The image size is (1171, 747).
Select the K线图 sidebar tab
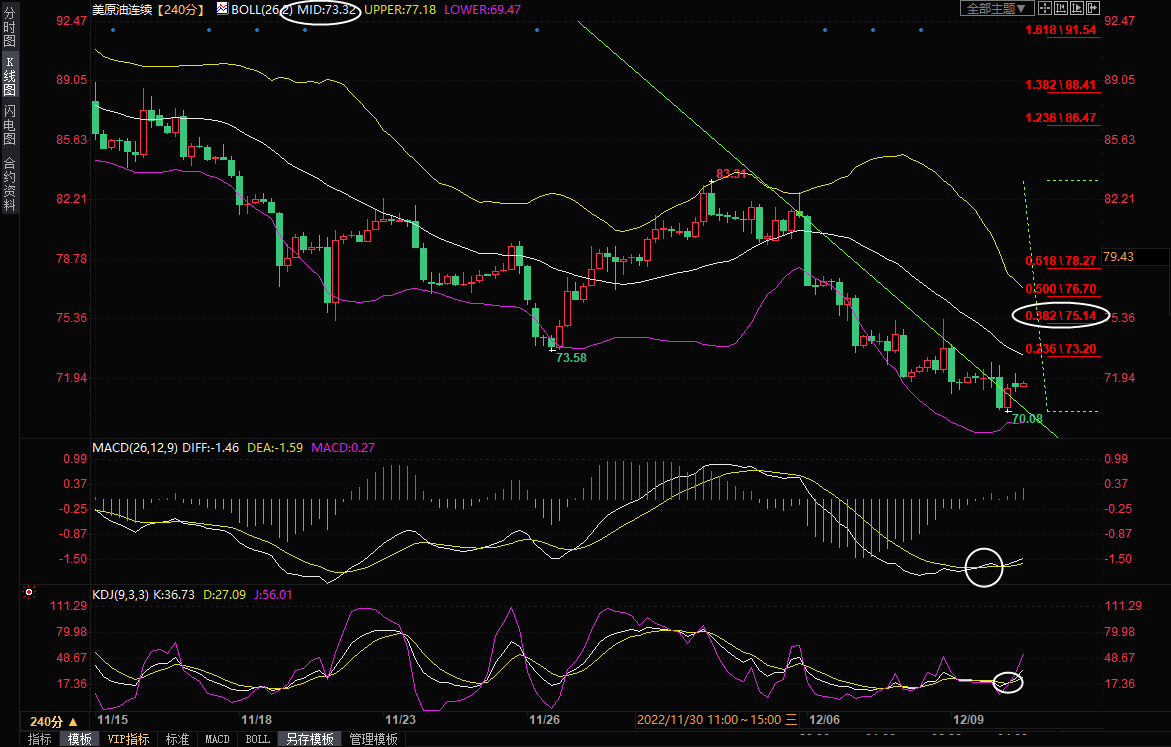pyautogui.click(x=9, y=76)
